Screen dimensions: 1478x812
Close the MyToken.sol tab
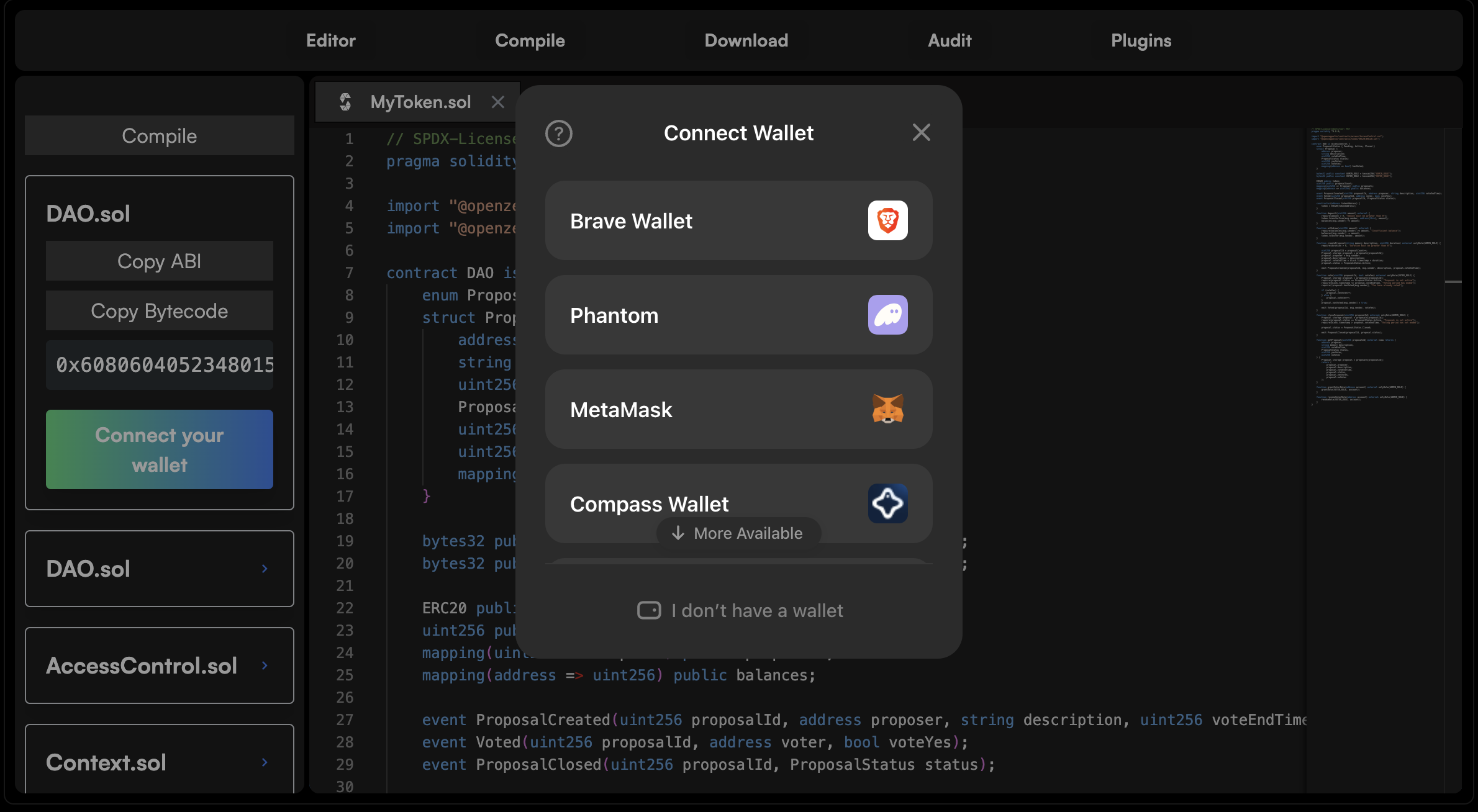[x=498, y=102]
